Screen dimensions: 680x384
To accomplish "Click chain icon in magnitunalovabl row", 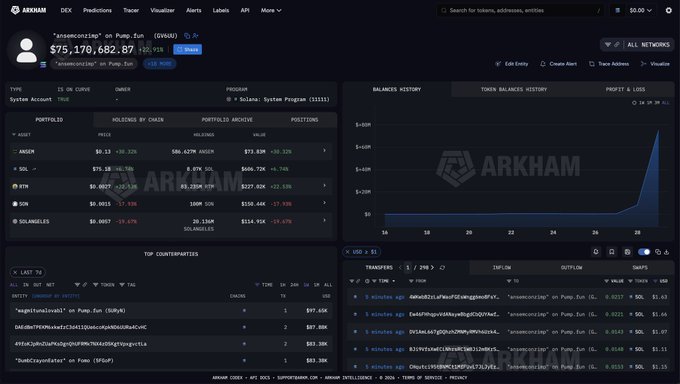I will (244, 311).
